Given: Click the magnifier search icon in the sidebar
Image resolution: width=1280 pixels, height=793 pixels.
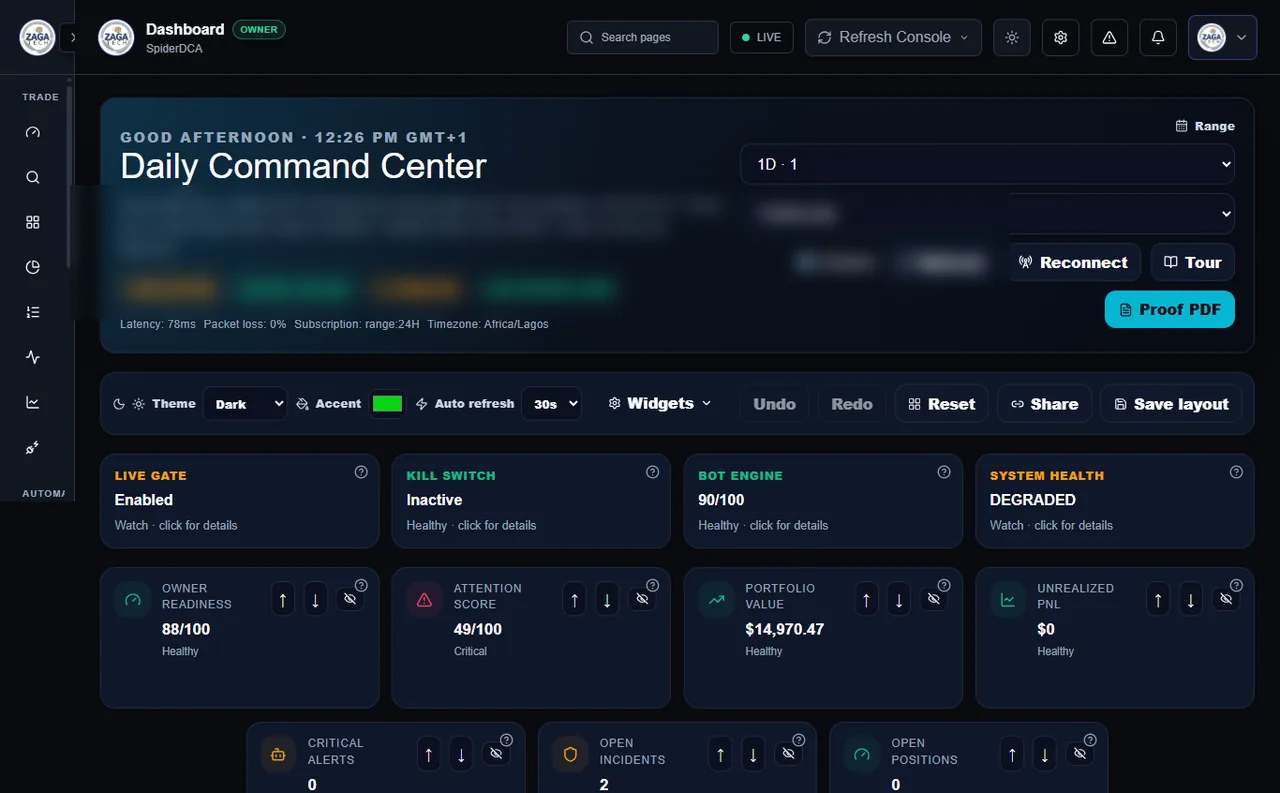Looking at the screenshot, I should coord(33,177).
